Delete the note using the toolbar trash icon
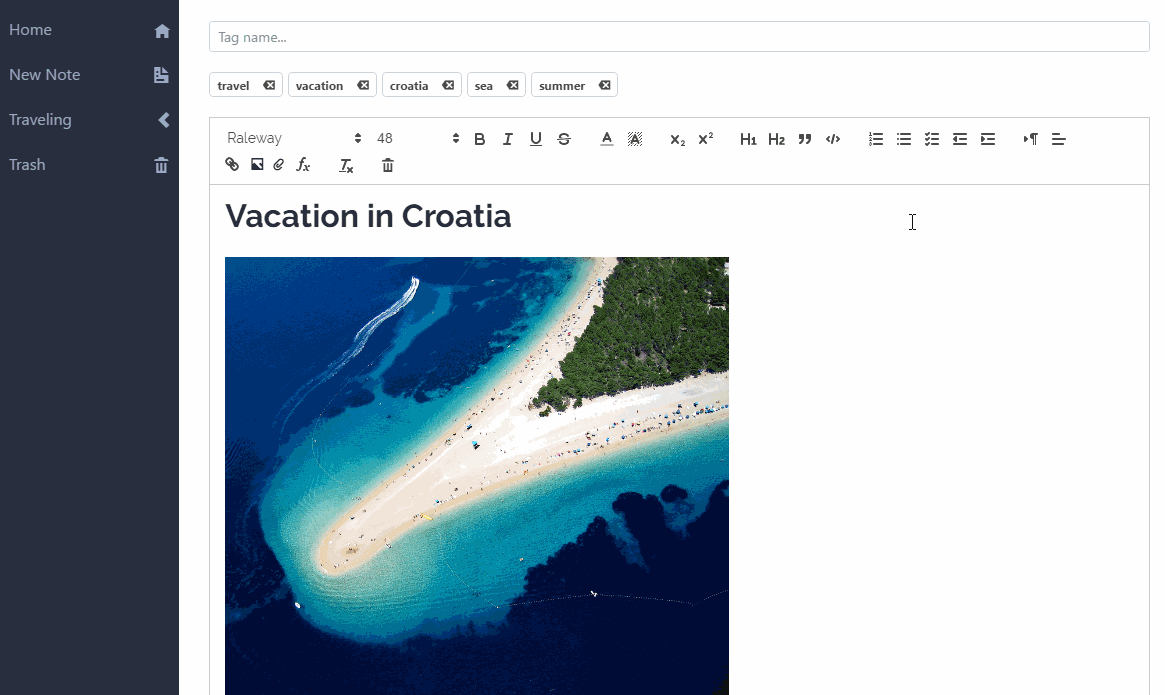Image resolution: width=1165 pixels, height=695 pixels. point(388,165)
